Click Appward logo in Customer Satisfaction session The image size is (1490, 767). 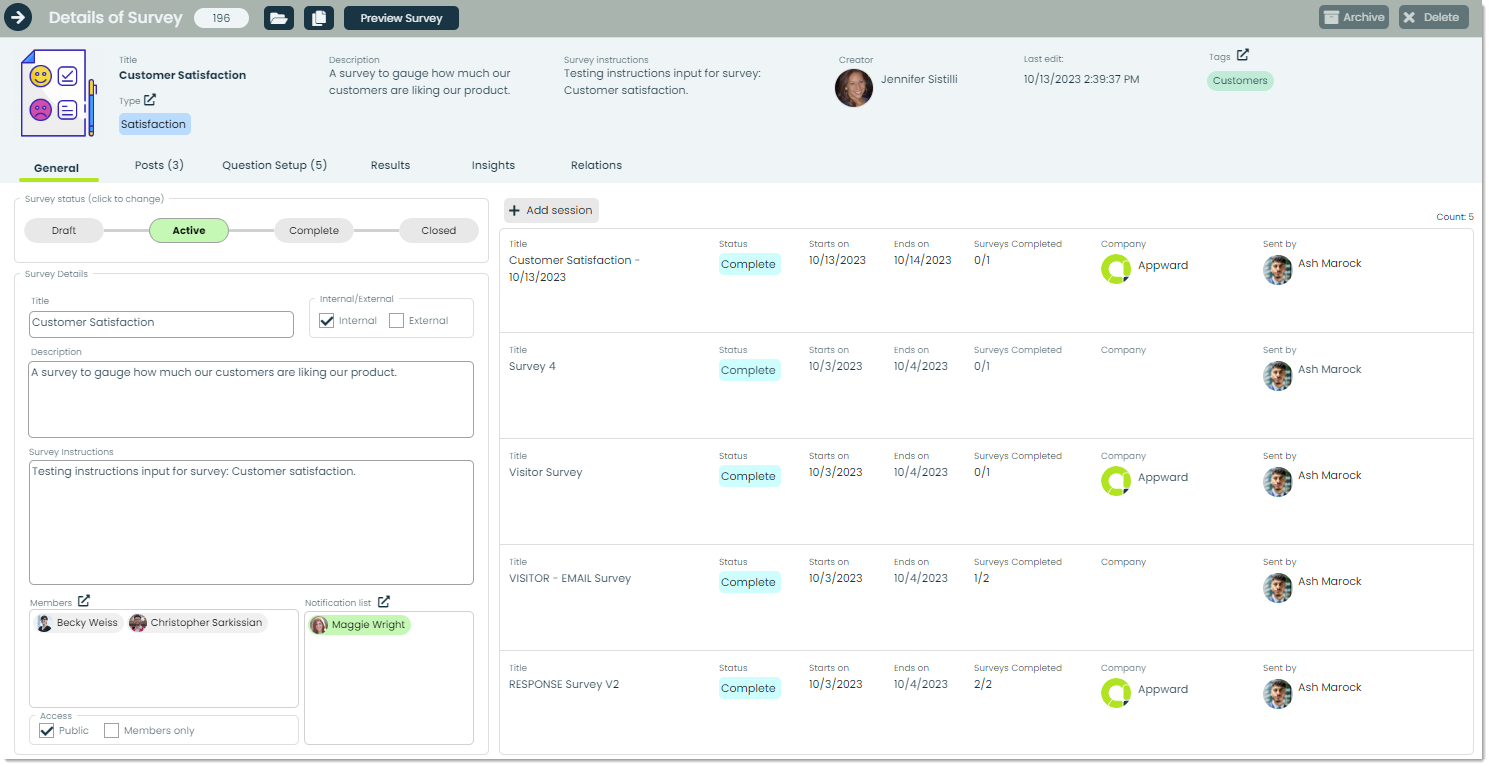[x=1116, y=269]
